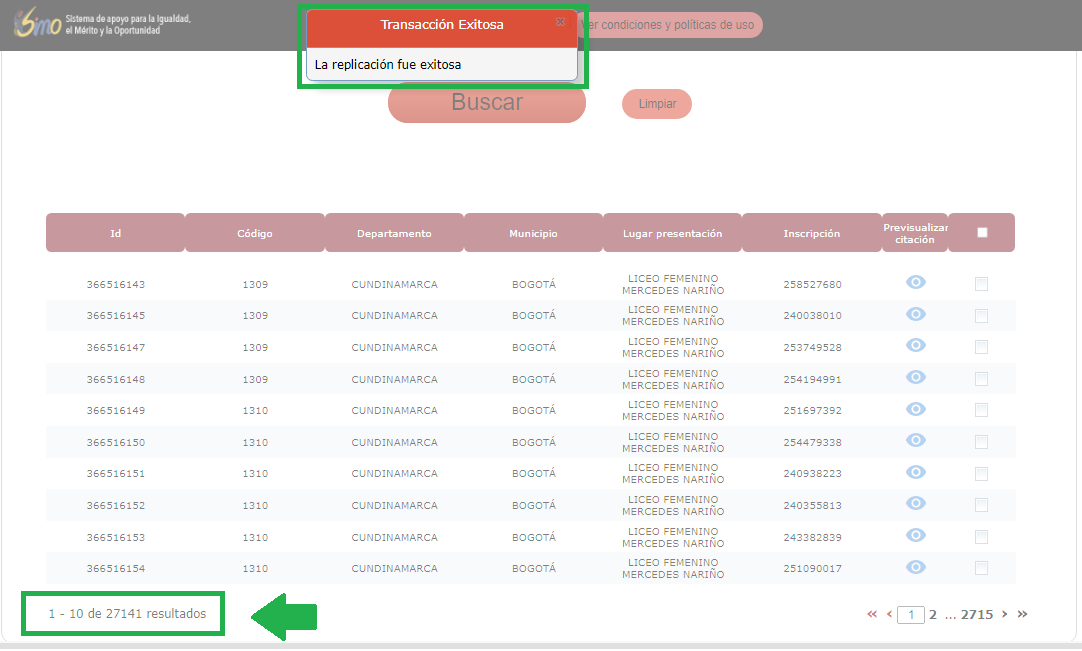Image resolution: width=1082 pixels, height=651 pixels.
Task: Toggle select-all checkbox in table header
Action: click(982, 233)
